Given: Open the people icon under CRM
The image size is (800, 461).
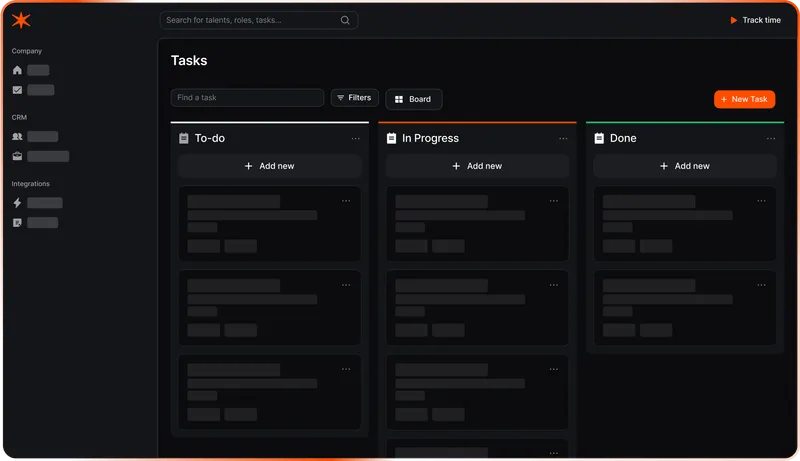Looking at the screenshot, I should click(x=17, y=136).
